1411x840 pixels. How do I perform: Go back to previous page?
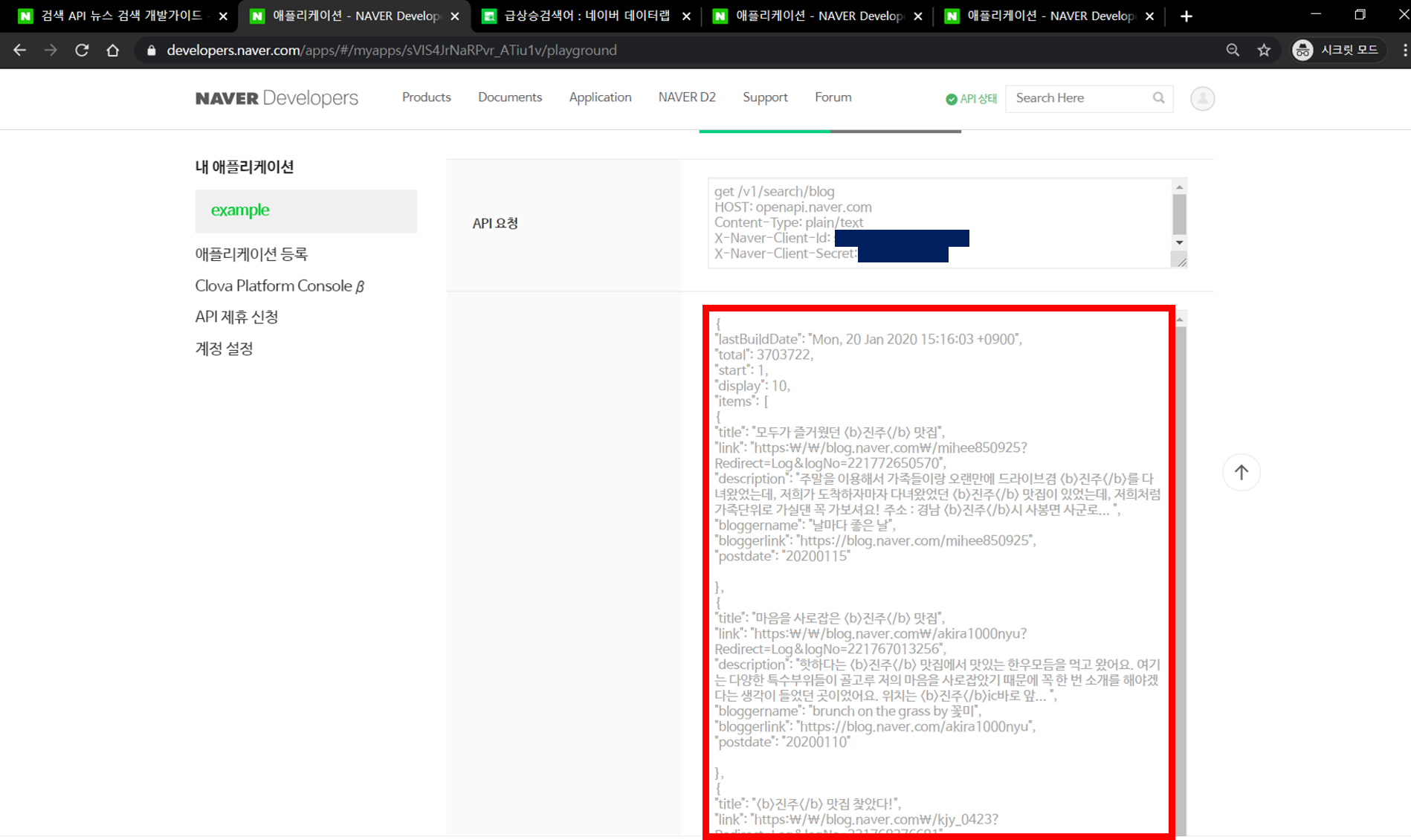pyautogui.click(x=20, y=50)
